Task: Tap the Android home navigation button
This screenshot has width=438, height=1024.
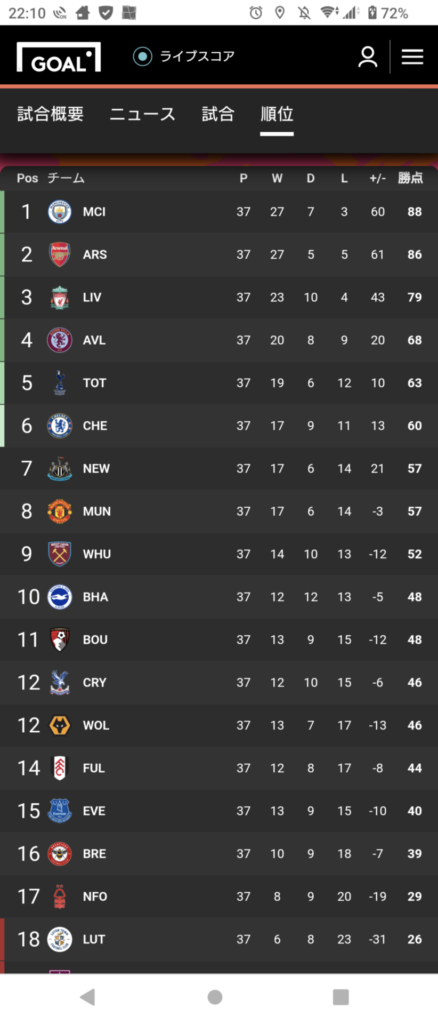Action: [x=215, y=997]
